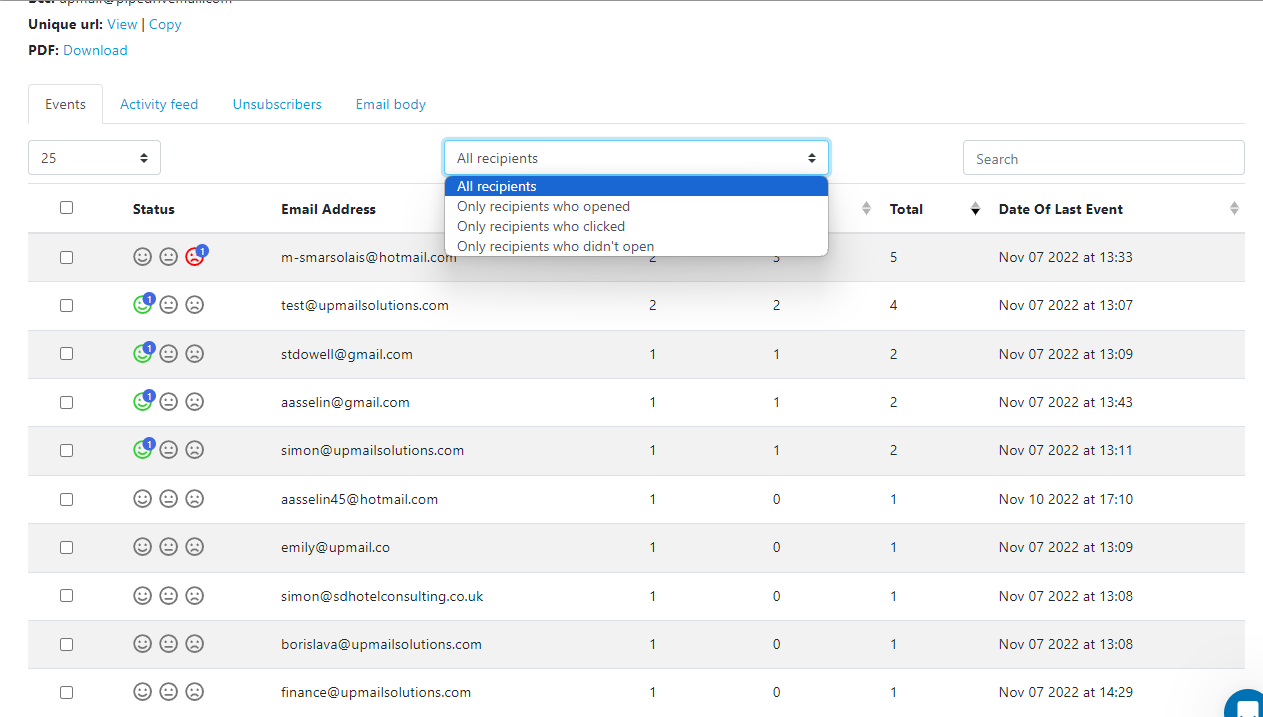Choose Only recipients who opened
Screen dimensions: 1263x717
636,206
